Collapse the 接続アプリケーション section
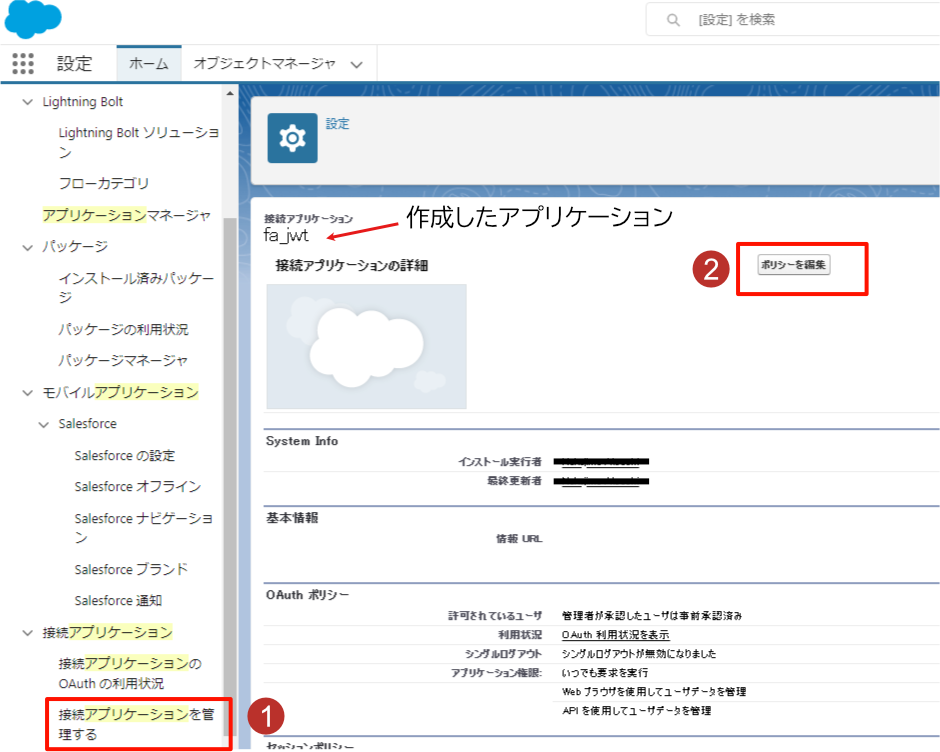Image resolution: width=940 pixels, height=752 pixels. point(27,632)
